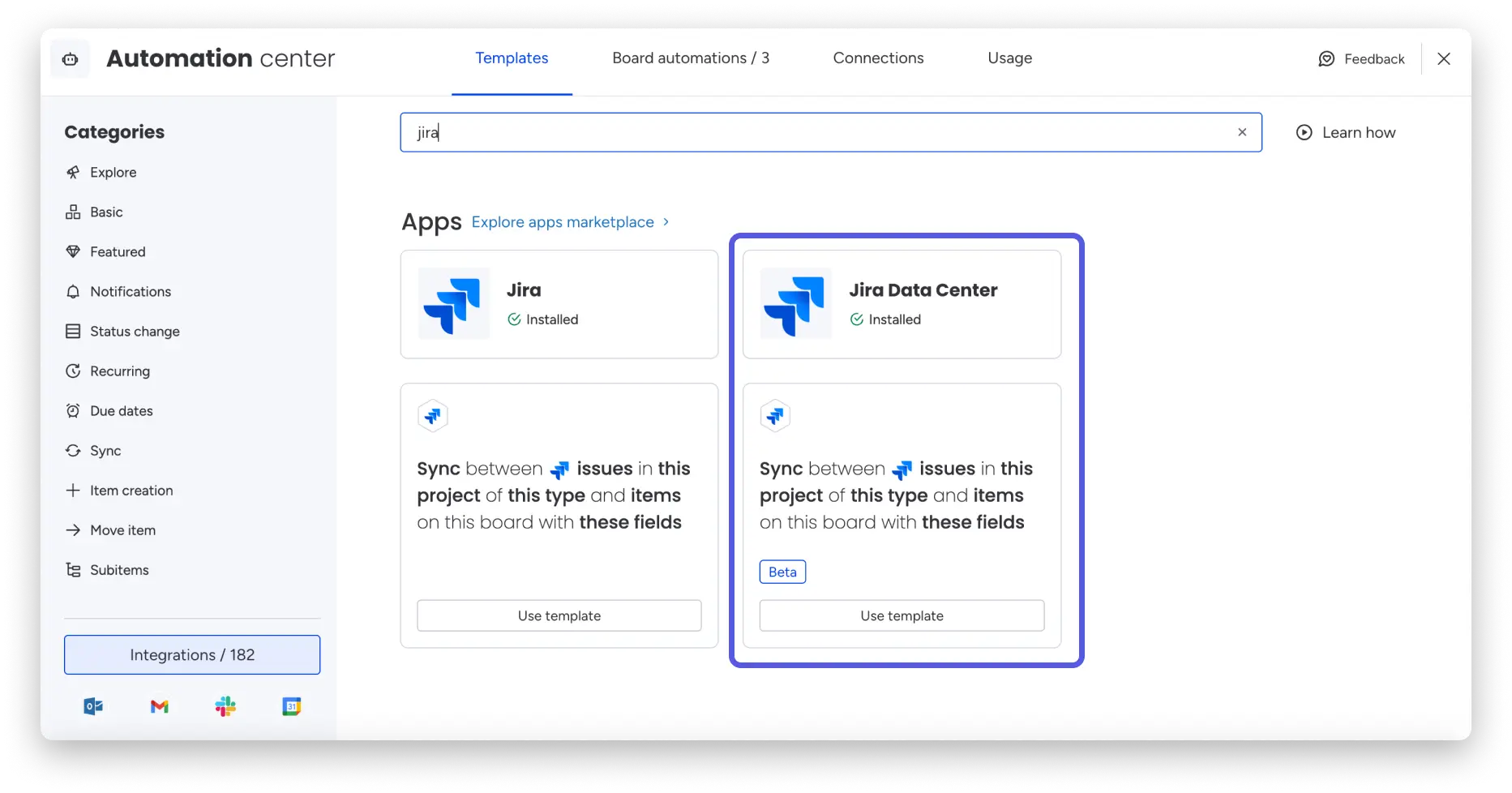Viewport: 1512px width, 793px height.
Task: Select the Subitems category
Action: tap(119, 569)
